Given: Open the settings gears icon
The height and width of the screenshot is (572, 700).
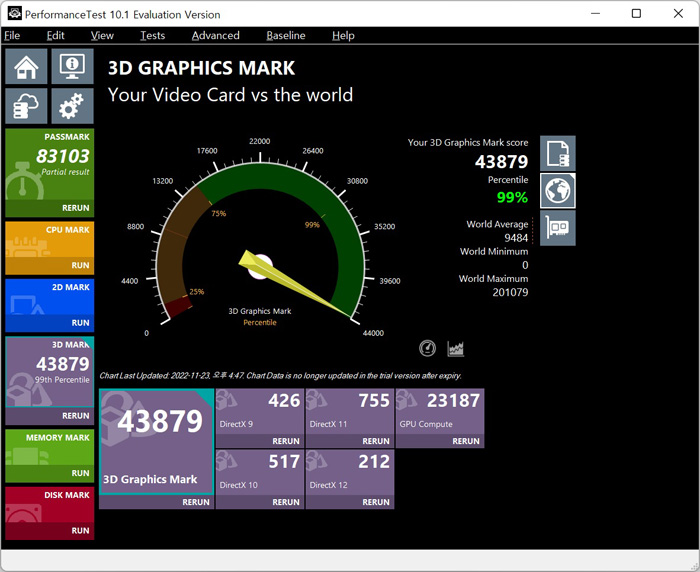Looking at the screenshot, I should (72, 106).
